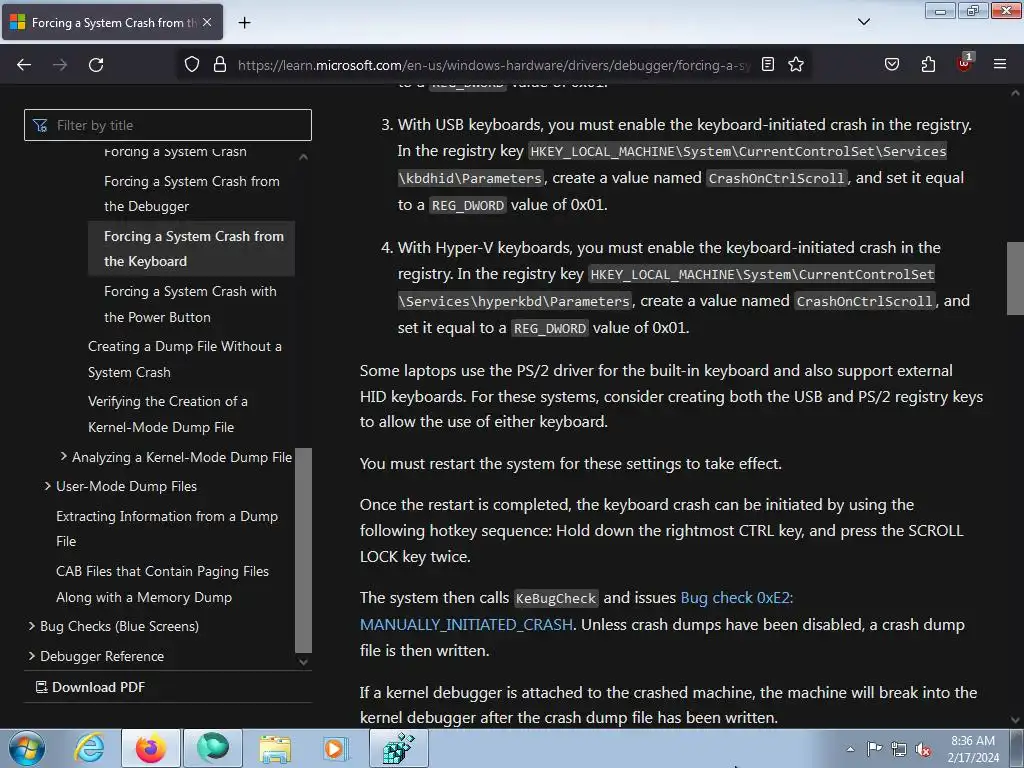1024x768 pixels.
Task: Open the list all tabs dropdown
Action: pos(863,22)
